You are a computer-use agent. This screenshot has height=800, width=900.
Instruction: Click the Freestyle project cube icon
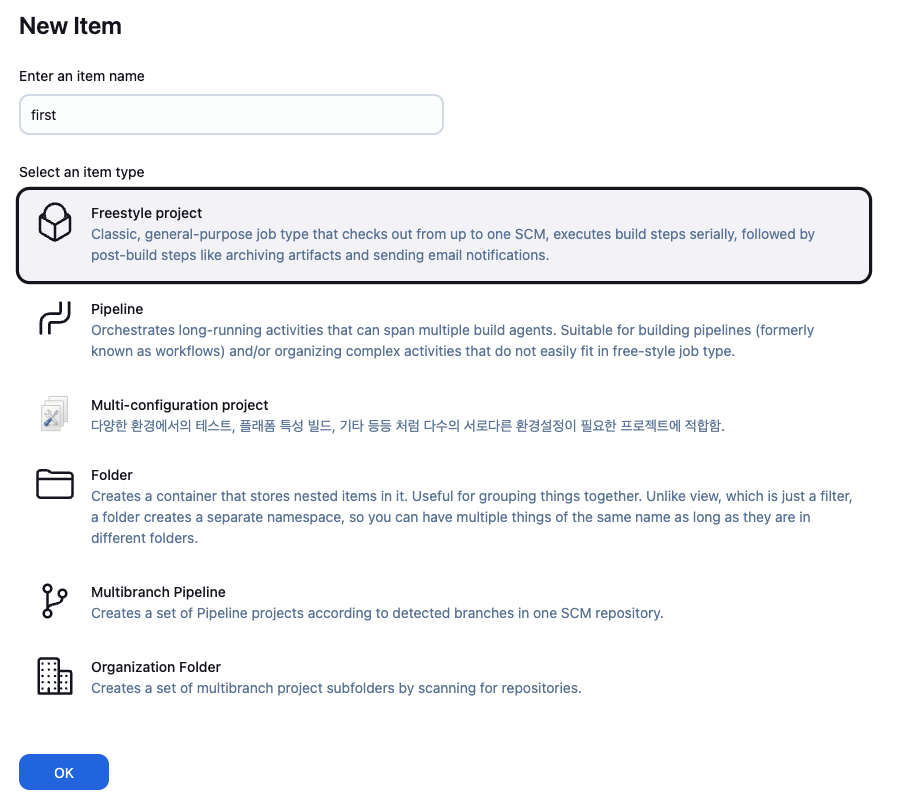tap(55, 222)
